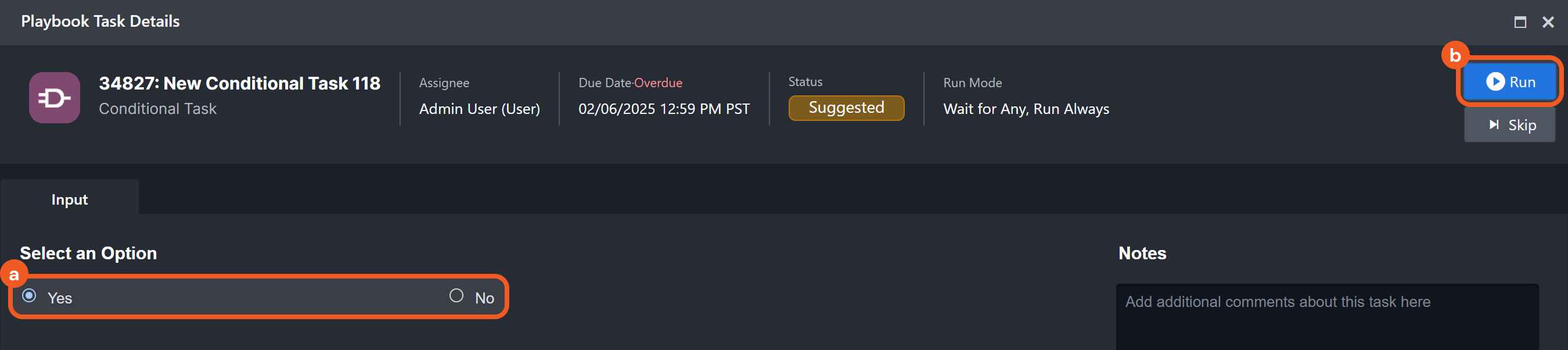The width and height of the screenshot is (1568, 350).
Task: Skip the current task
Action: coord(1509,124)
